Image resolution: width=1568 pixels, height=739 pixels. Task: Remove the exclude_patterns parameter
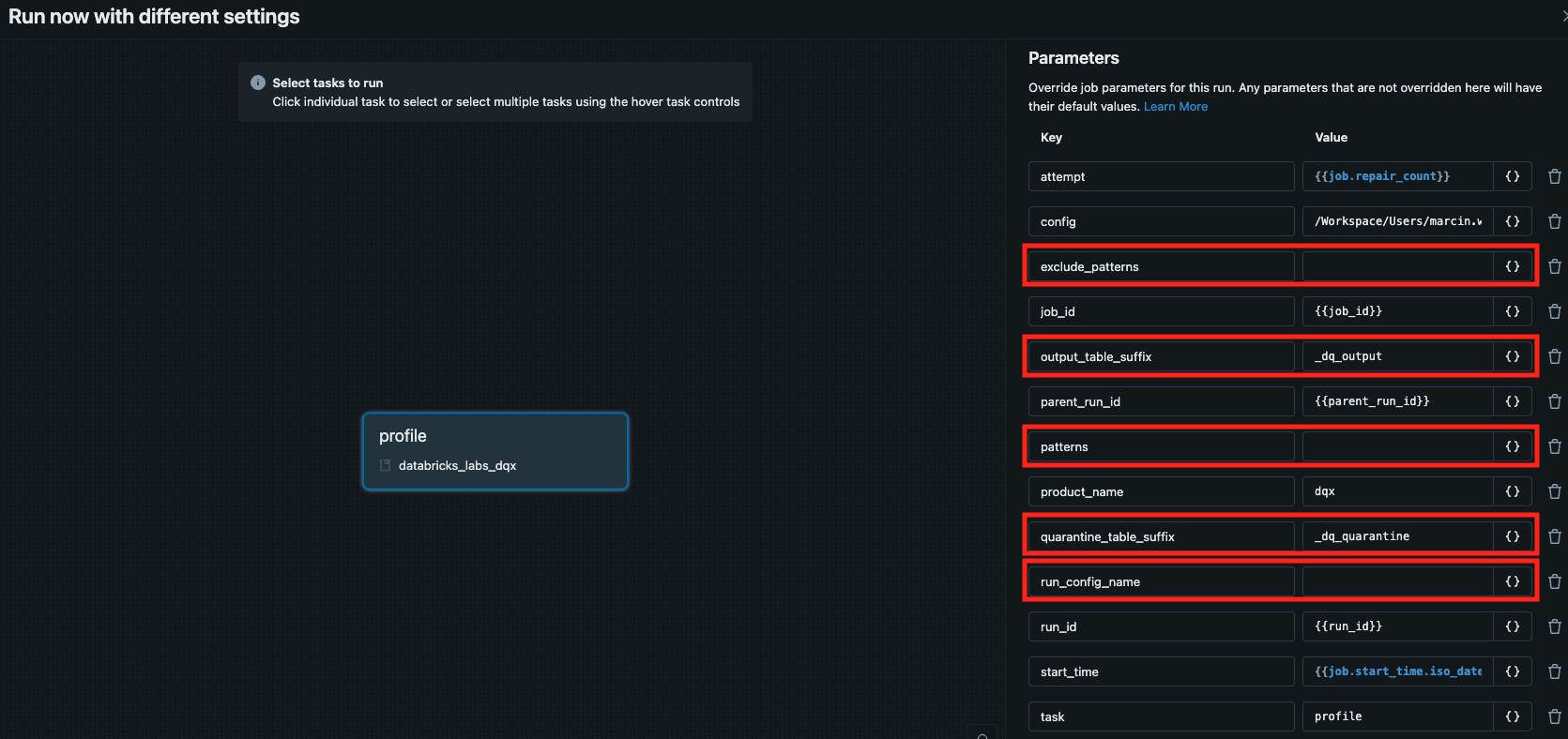click(1554, 266)
